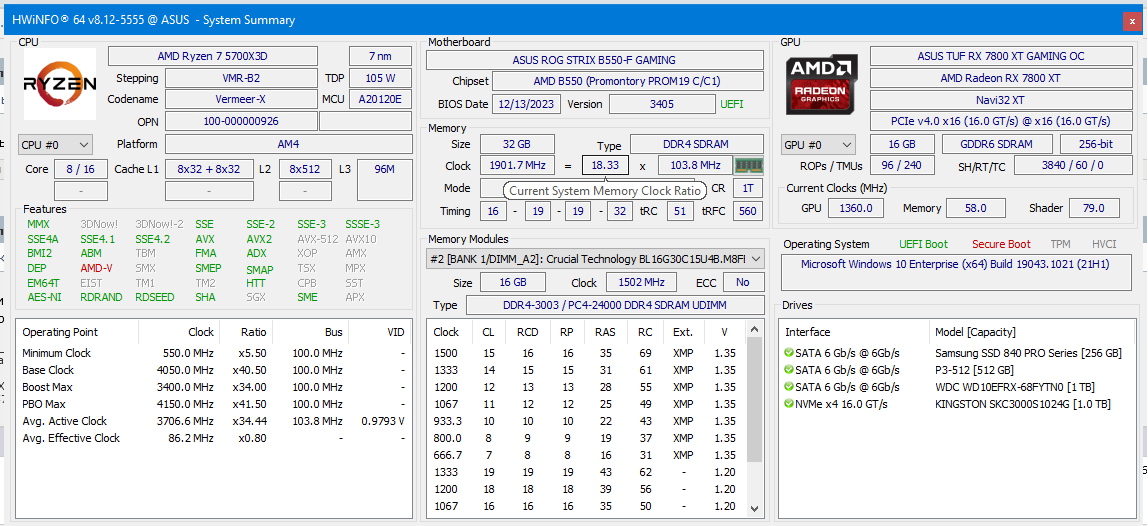Click the Navi32 XT GPU codename field
The width and height of the screenshot is (1148, 526).
(1001, 99)
